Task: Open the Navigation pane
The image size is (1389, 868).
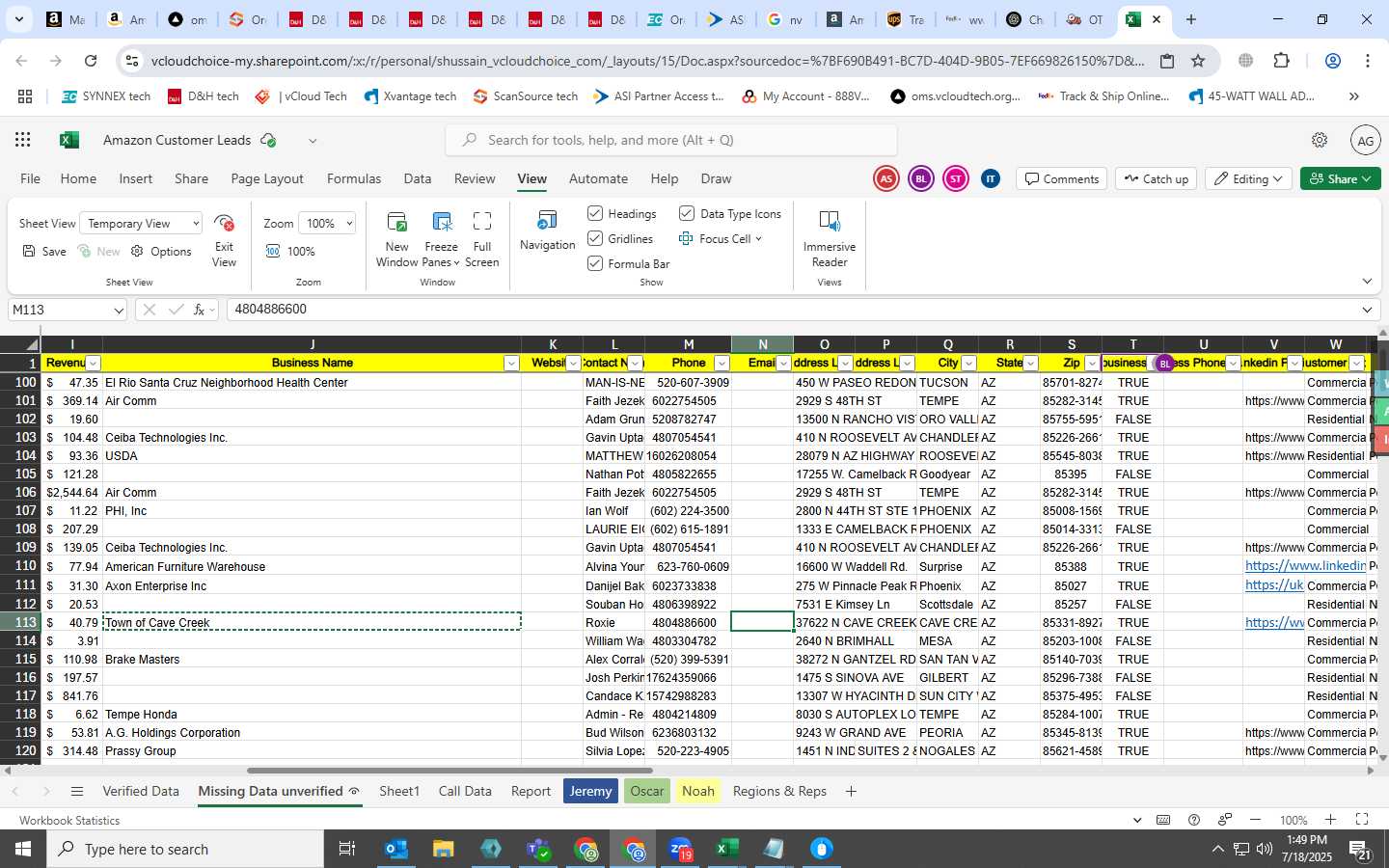Action: click(548, 231)
